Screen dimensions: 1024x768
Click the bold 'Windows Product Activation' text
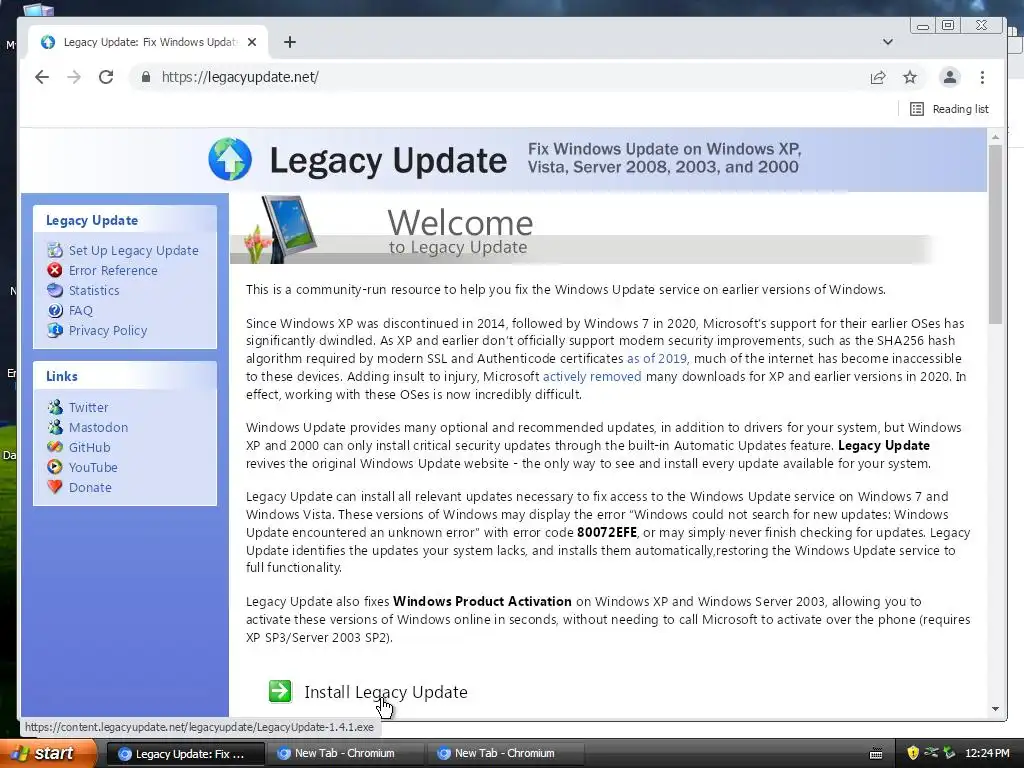pos(482,601)
